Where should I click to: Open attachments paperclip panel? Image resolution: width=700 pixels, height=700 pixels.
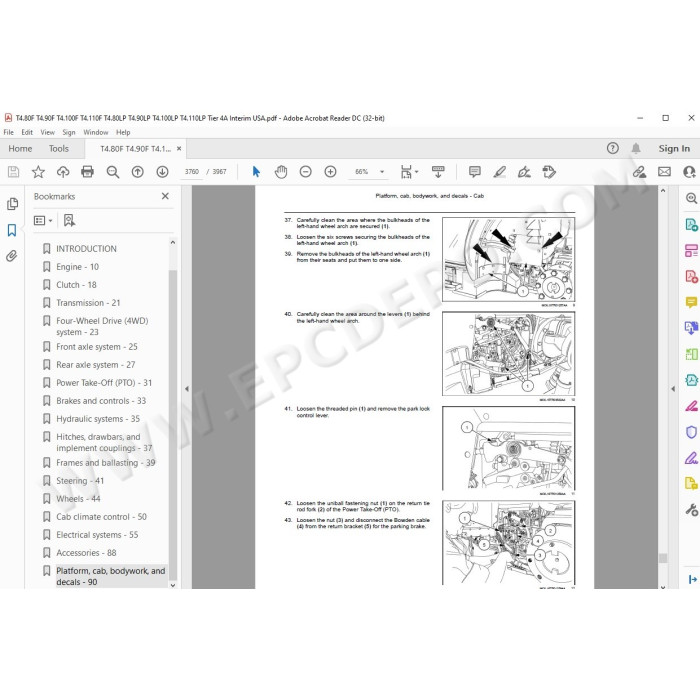pos(12,256)
